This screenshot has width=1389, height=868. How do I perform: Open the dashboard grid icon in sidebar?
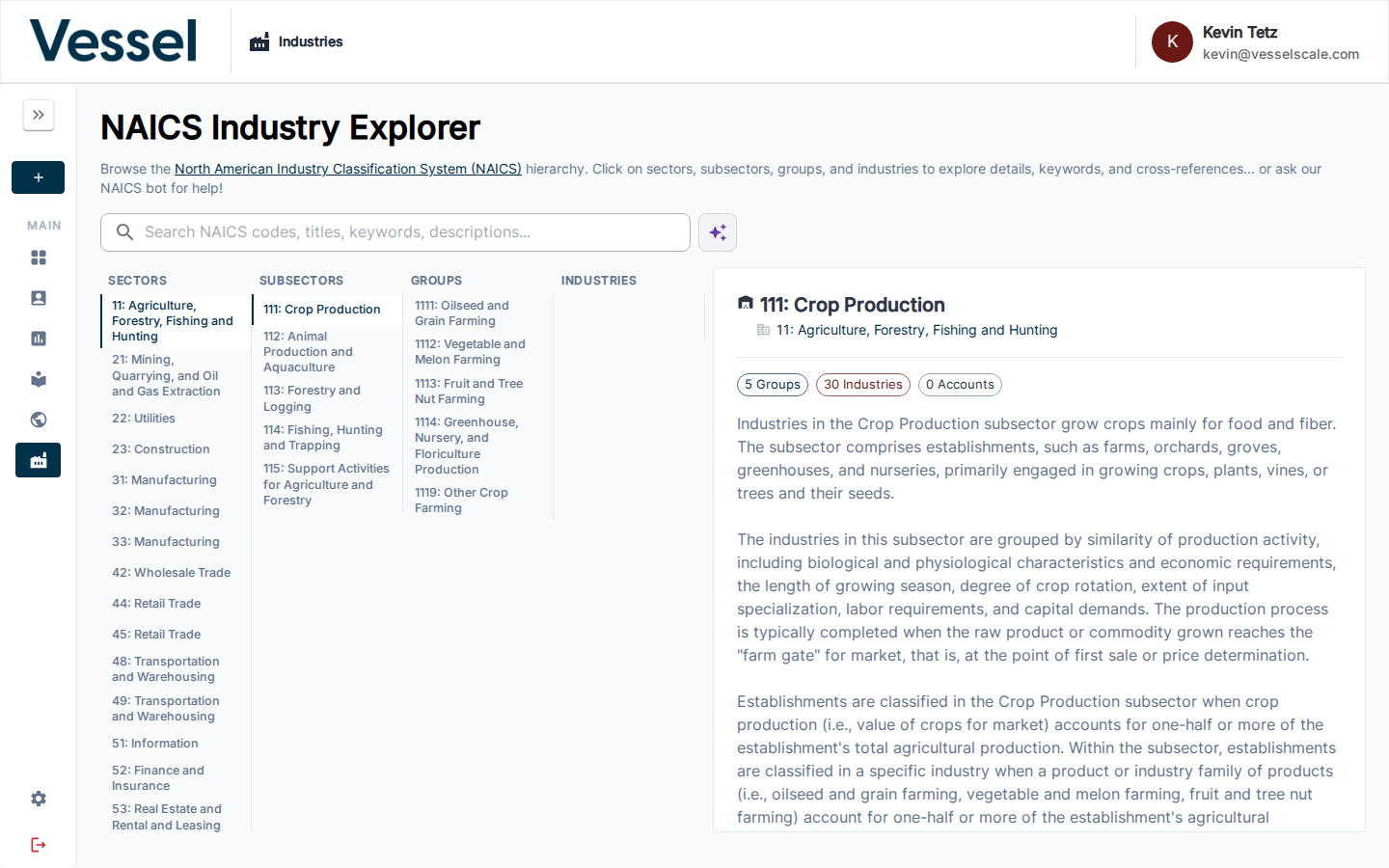point(39,258)
